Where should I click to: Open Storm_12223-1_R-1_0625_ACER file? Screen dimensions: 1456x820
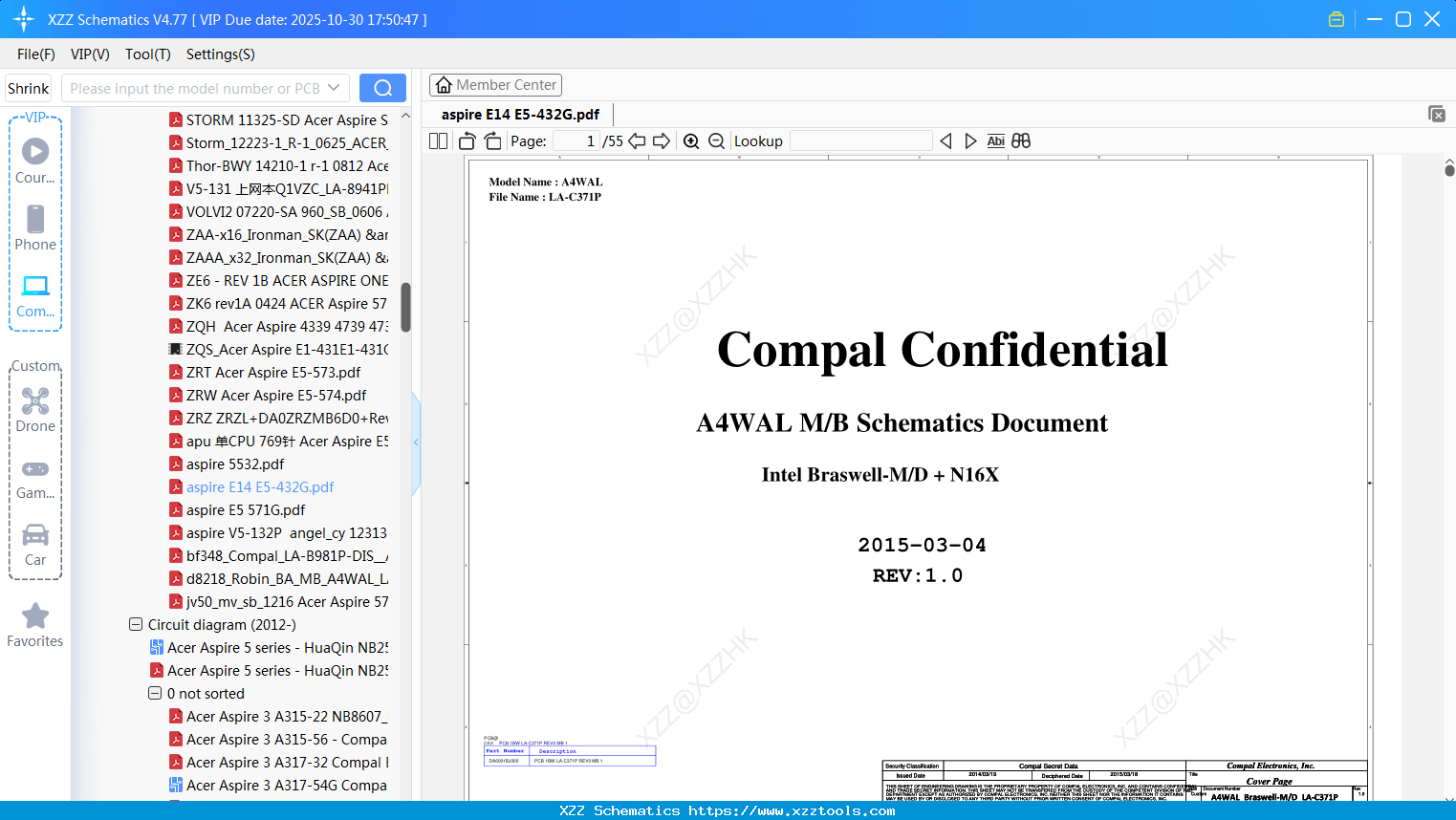click(x=278, y=143)
